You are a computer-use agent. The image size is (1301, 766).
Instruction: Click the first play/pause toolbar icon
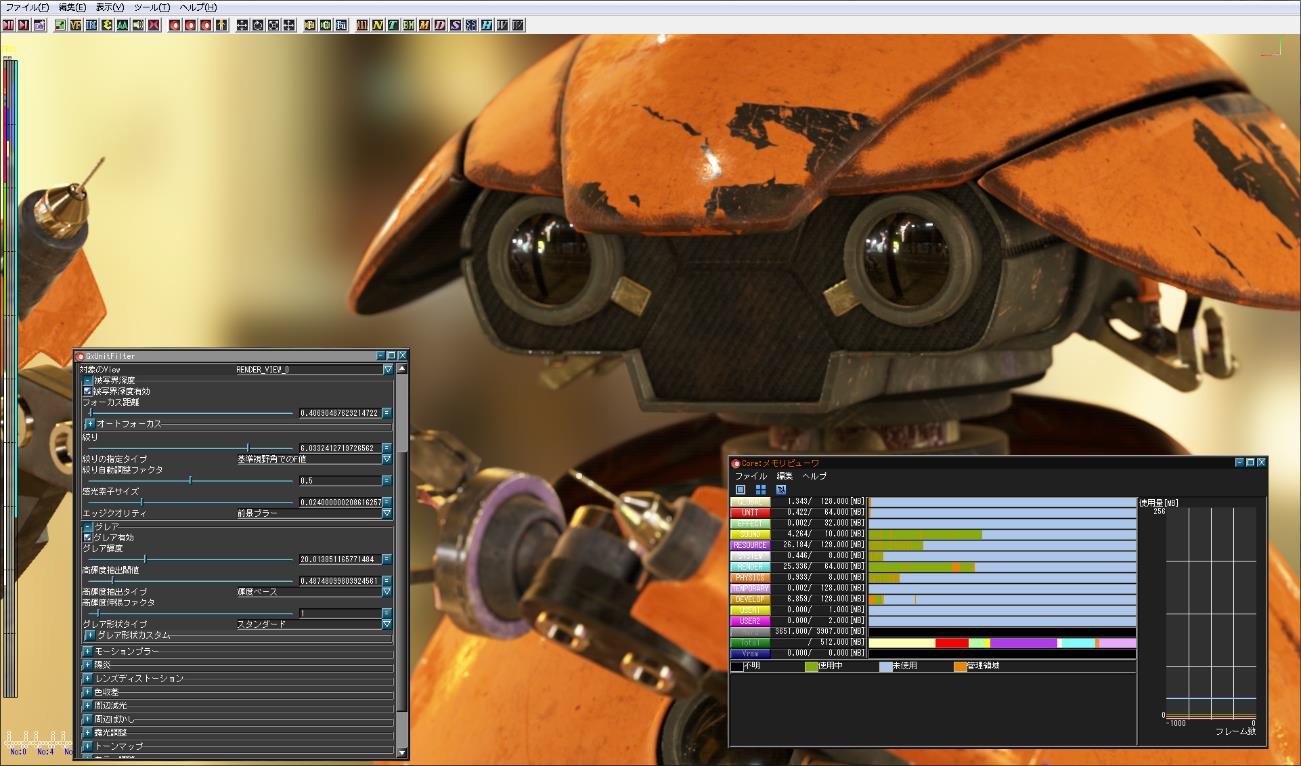8,25
